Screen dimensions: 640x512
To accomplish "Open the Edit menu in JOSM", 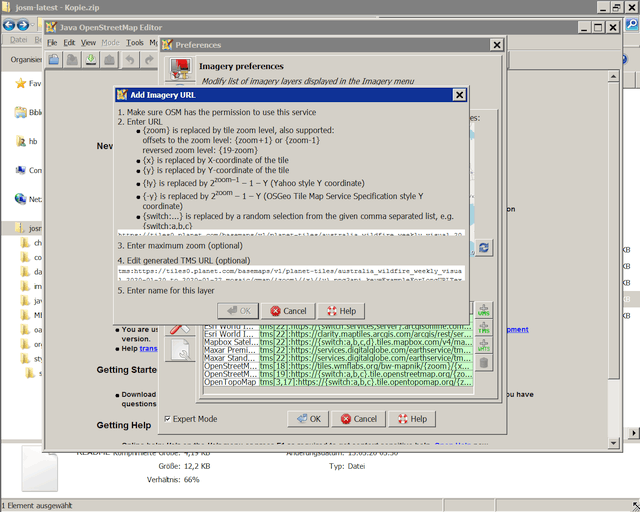I will (x=69, y=43).
